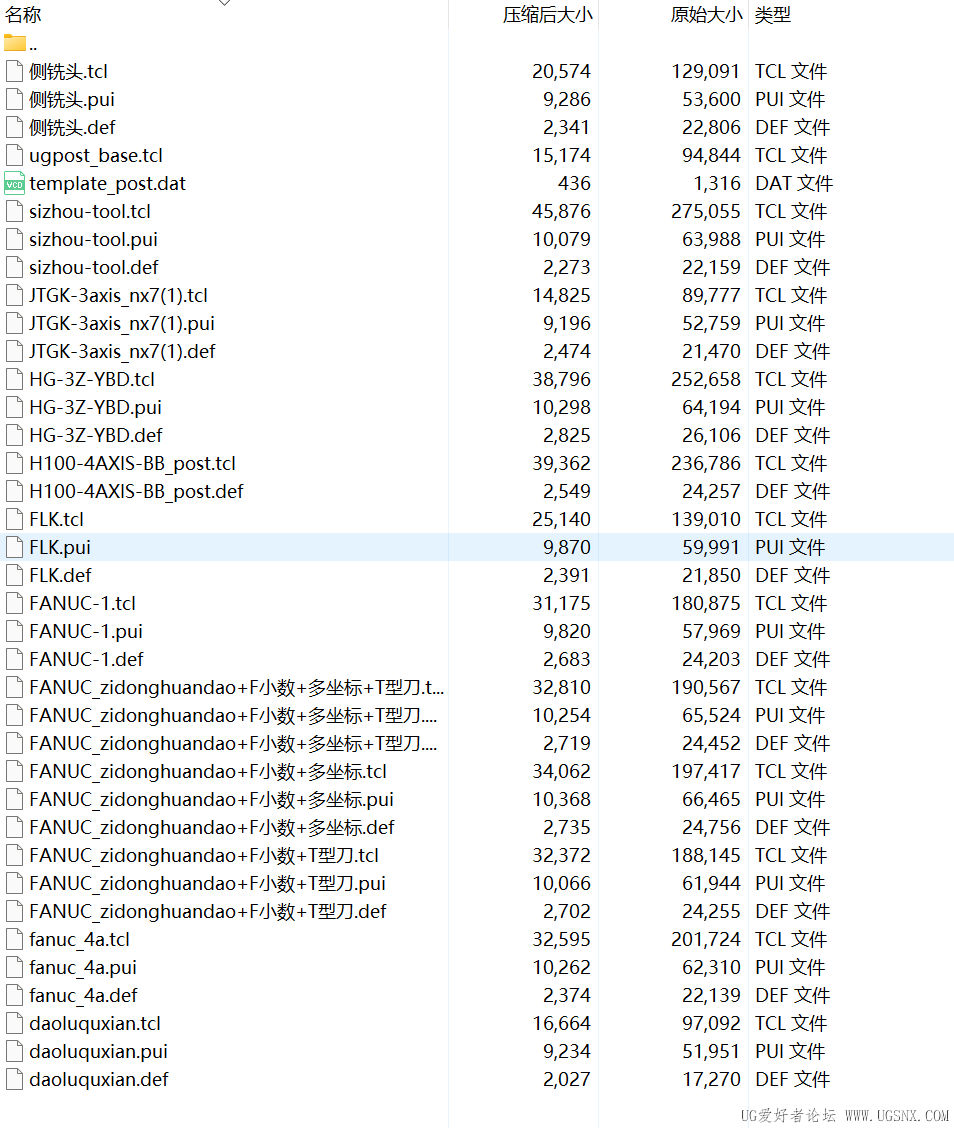Select the file HG-3Z-YBD.tcl
The image size is (954, 1128).
coord(92,379)
